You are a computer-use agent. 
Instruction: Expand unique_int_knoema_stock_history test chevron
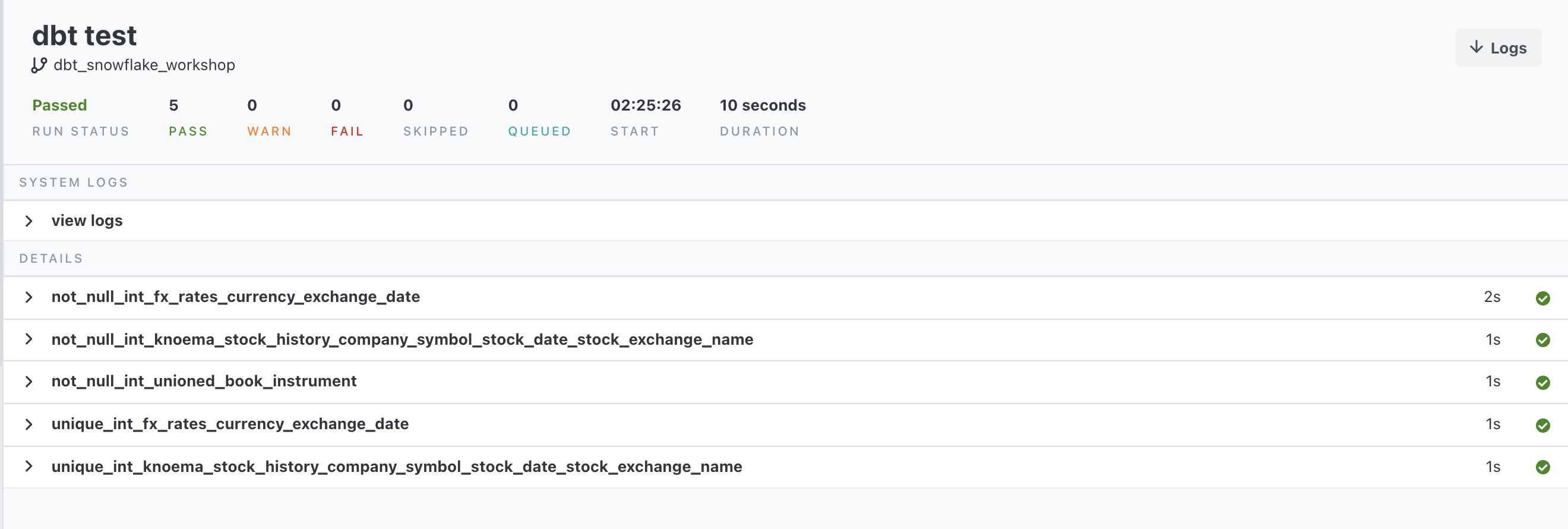point(29,467)
